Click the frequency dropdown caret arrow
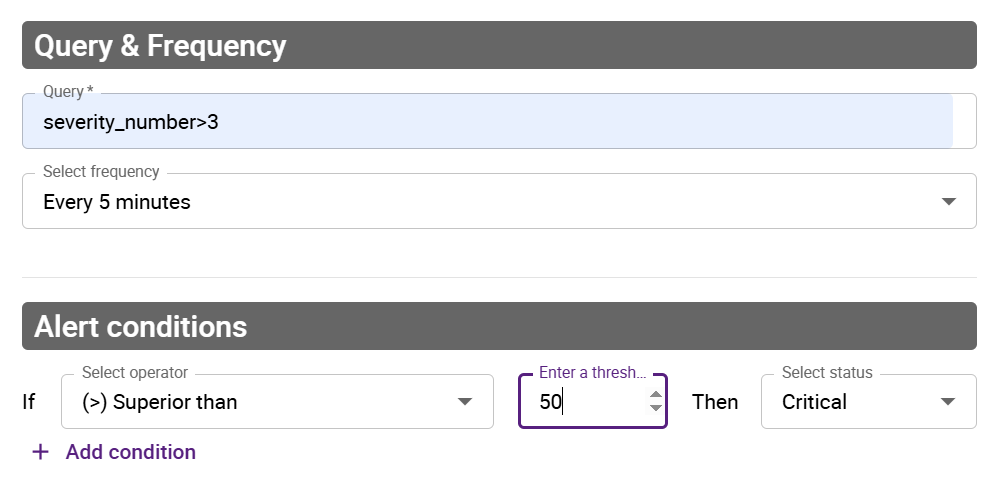 [949, 202]
